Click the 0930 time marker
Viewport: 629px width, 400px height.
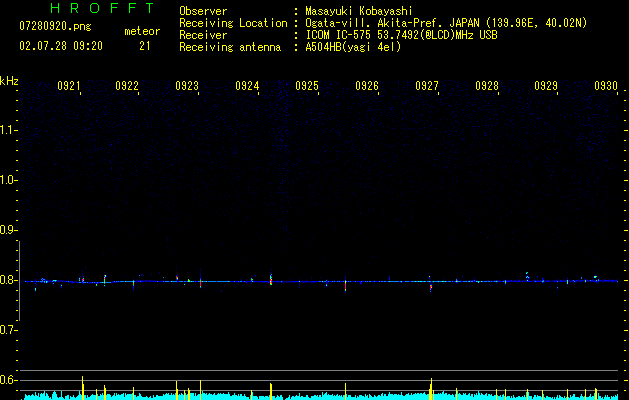606,86
